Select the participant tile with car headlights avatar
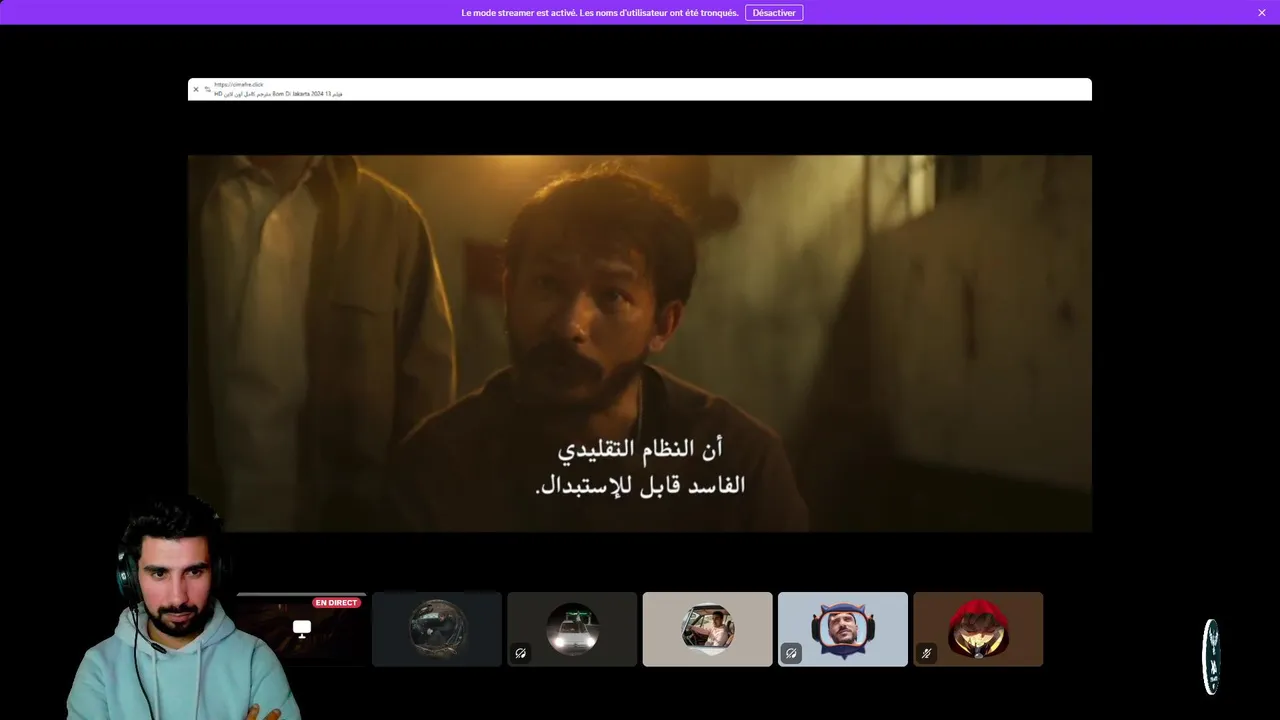 pyautogui.click(x=572, y=629)
